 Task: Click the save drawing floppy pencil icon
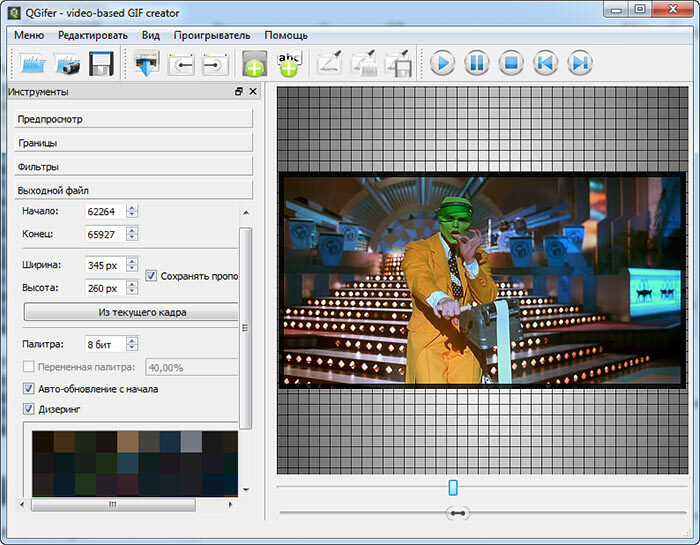point(398,63)
